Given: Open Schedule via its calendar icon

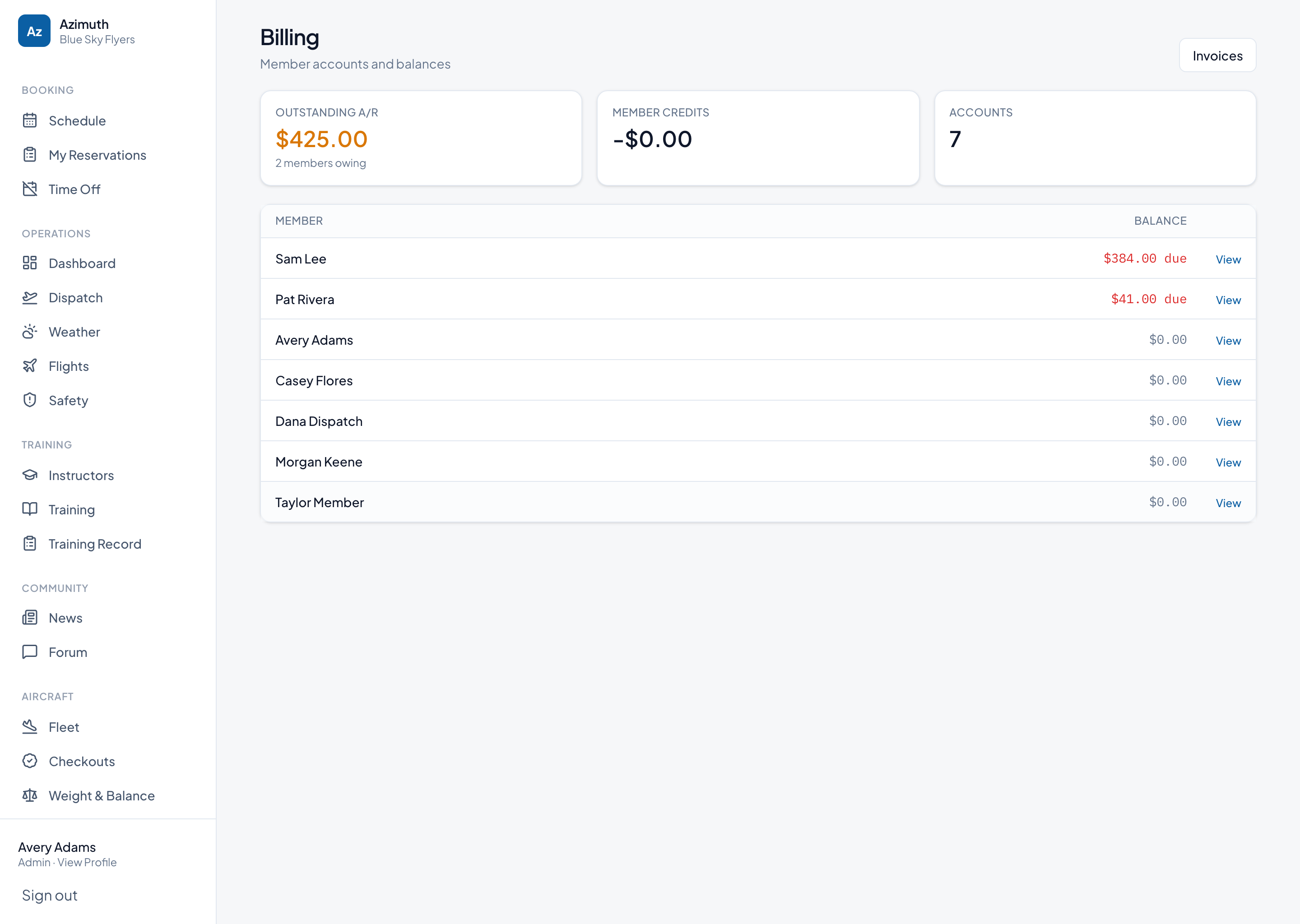Looking at the screenshot, I should pos(30,120).
